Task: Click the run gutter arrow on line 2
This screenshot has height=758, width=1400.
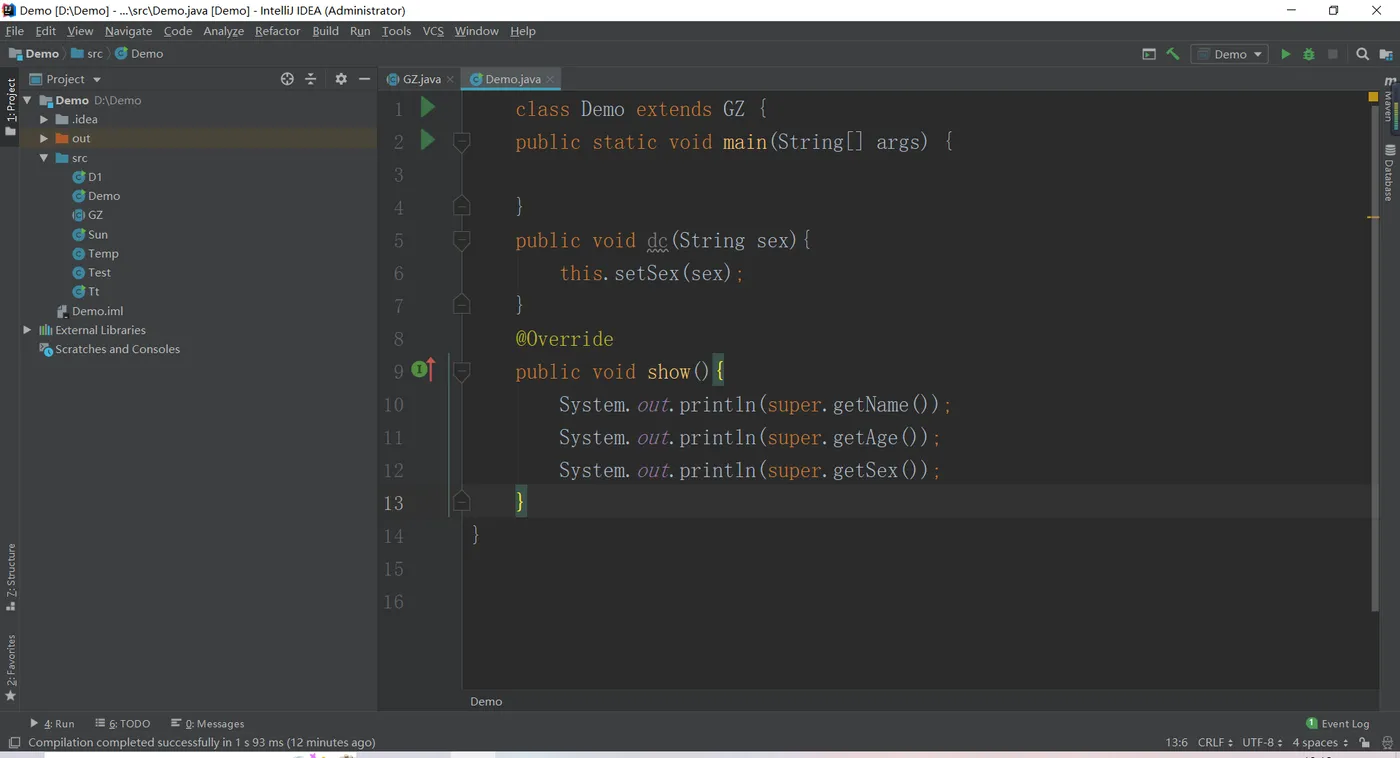Action: 428,140
